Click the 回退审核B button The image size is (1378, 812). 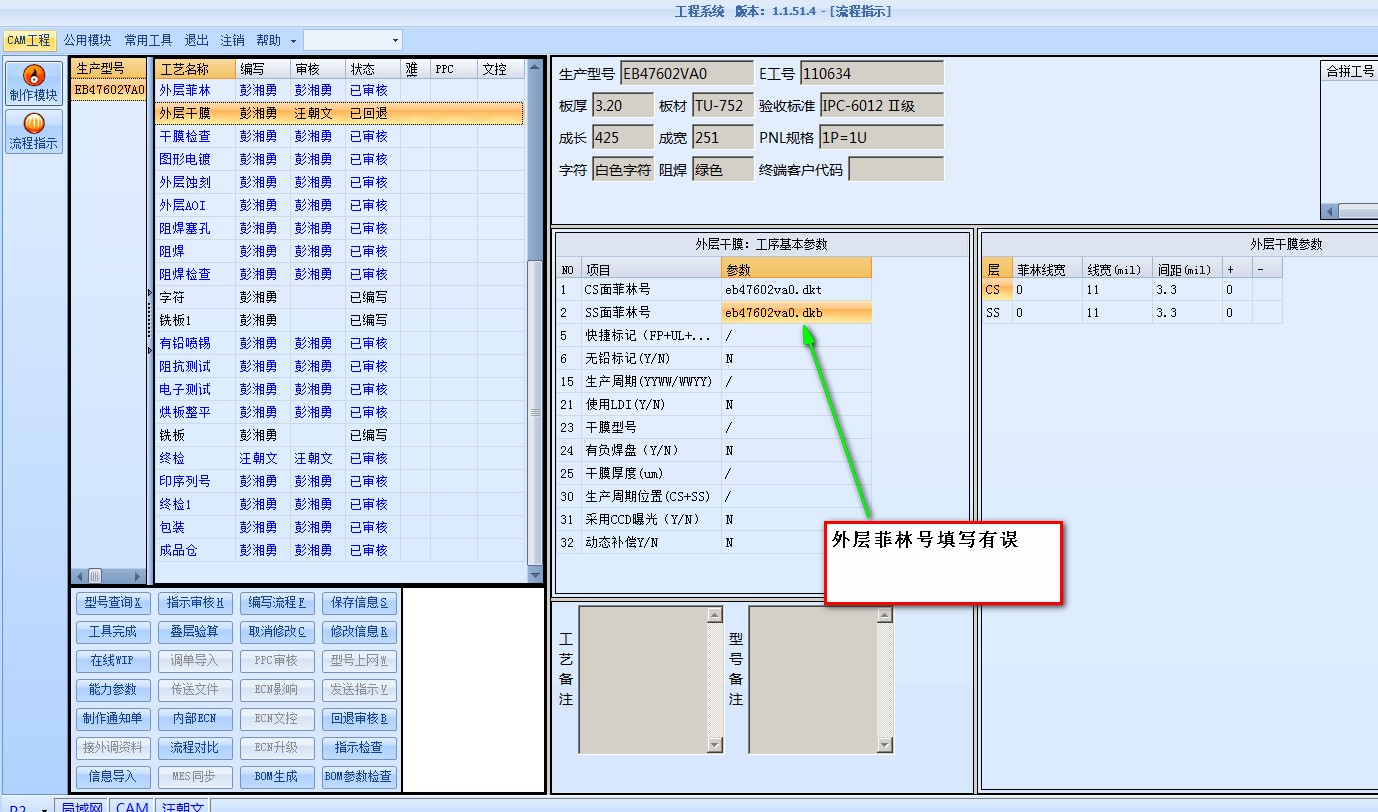[359, 719]
